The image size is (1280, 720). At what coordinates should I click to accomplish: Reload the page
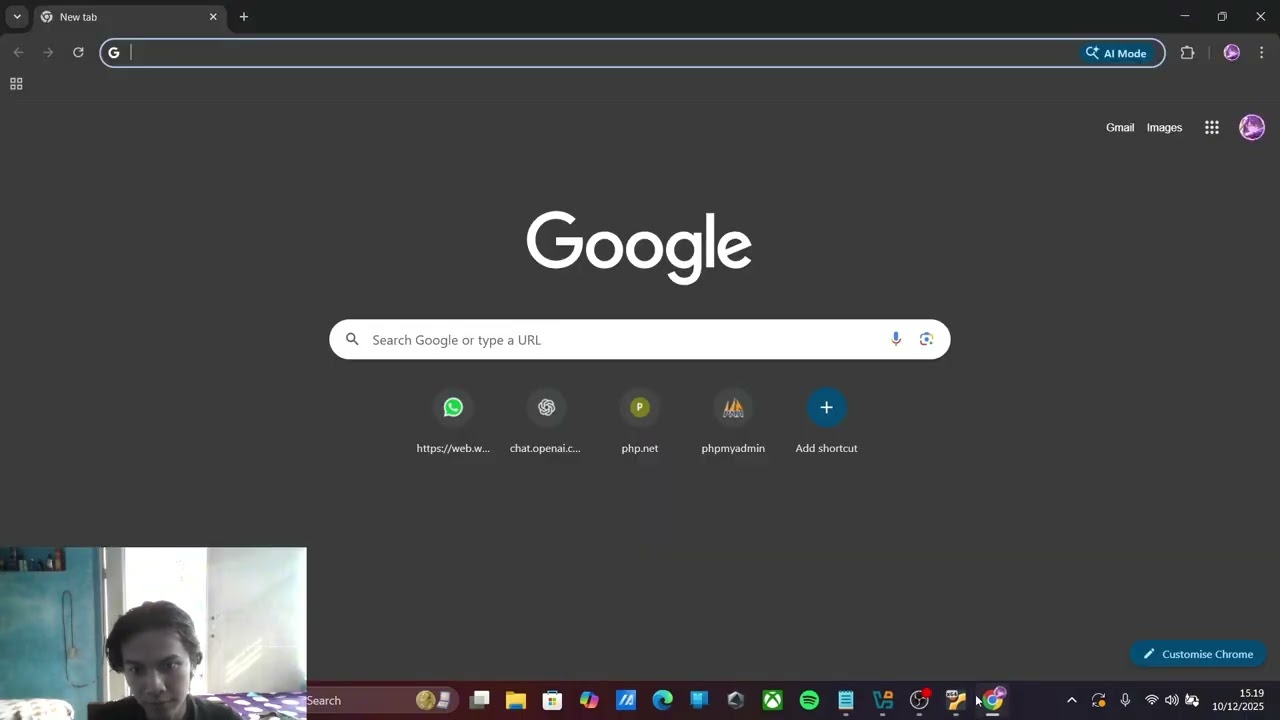pos(78,53)
